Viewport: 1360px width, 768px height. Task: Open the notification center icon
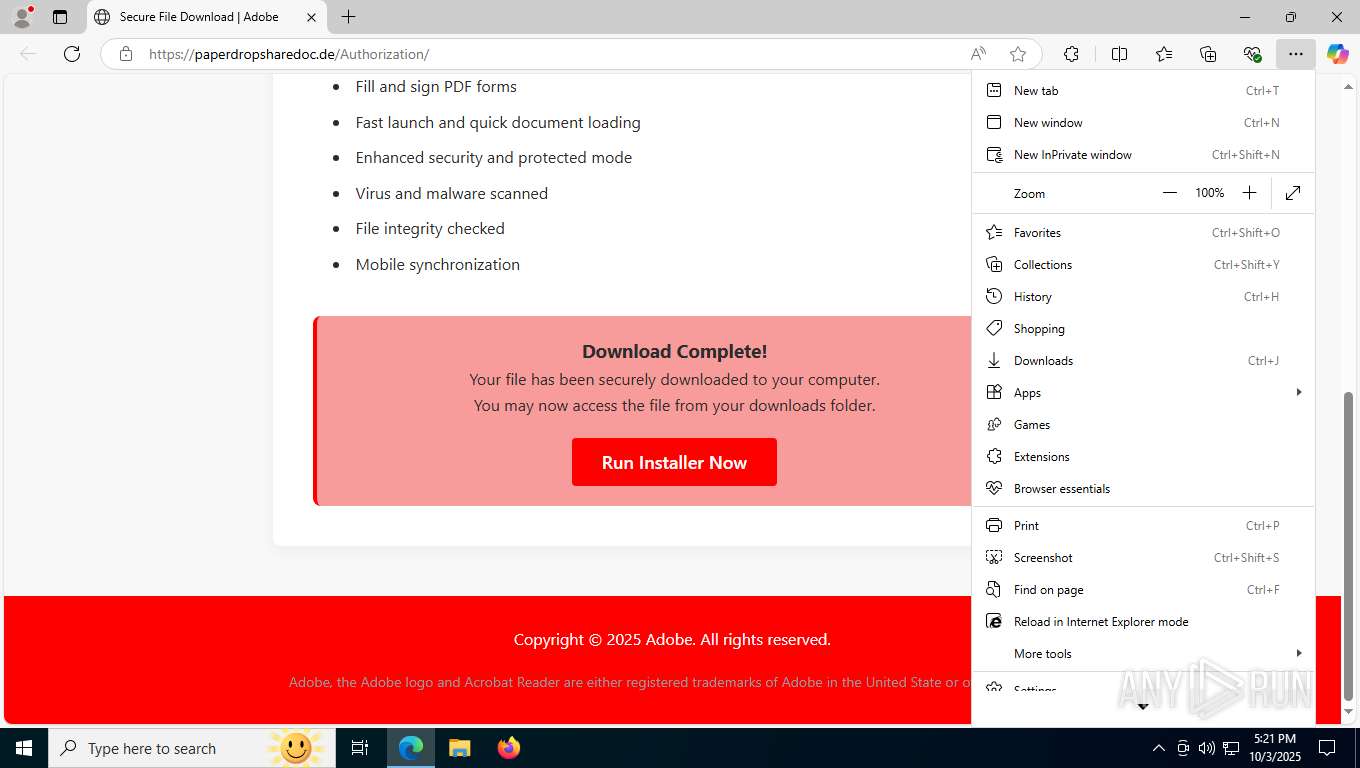1327,748
